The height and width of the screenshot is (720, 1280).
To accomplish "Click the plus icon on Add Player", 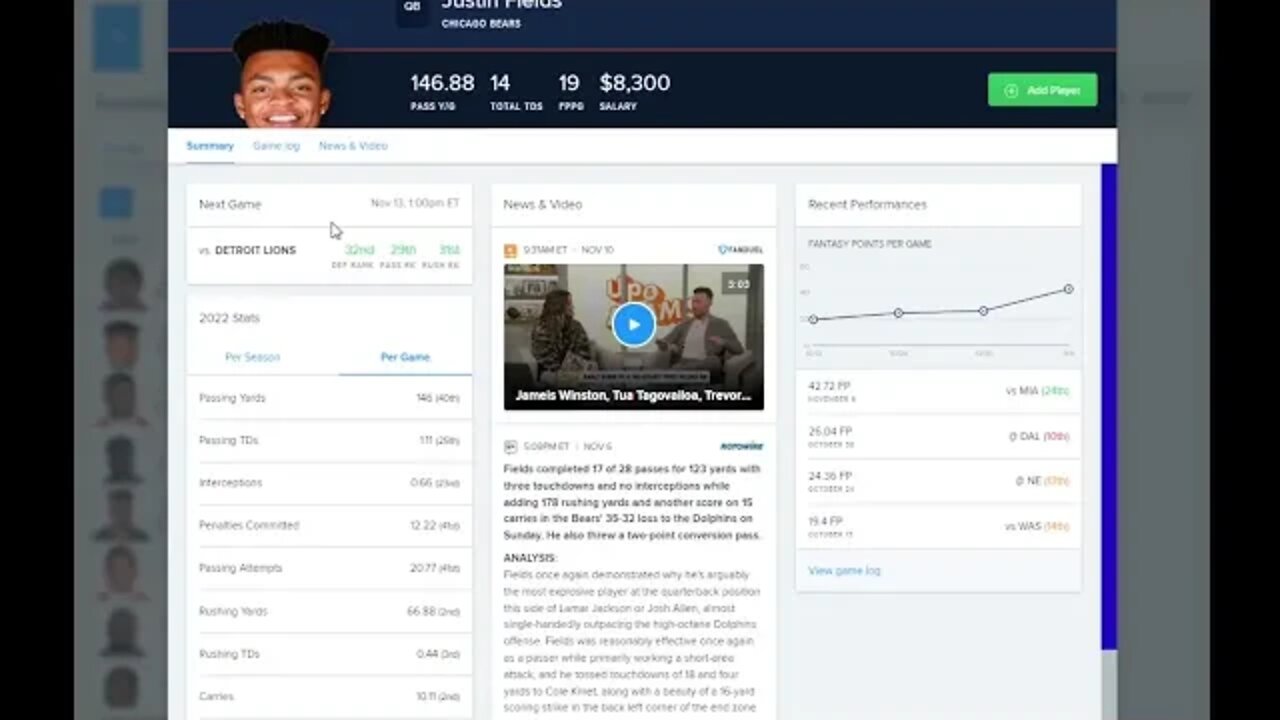I will click(1011, 91).
